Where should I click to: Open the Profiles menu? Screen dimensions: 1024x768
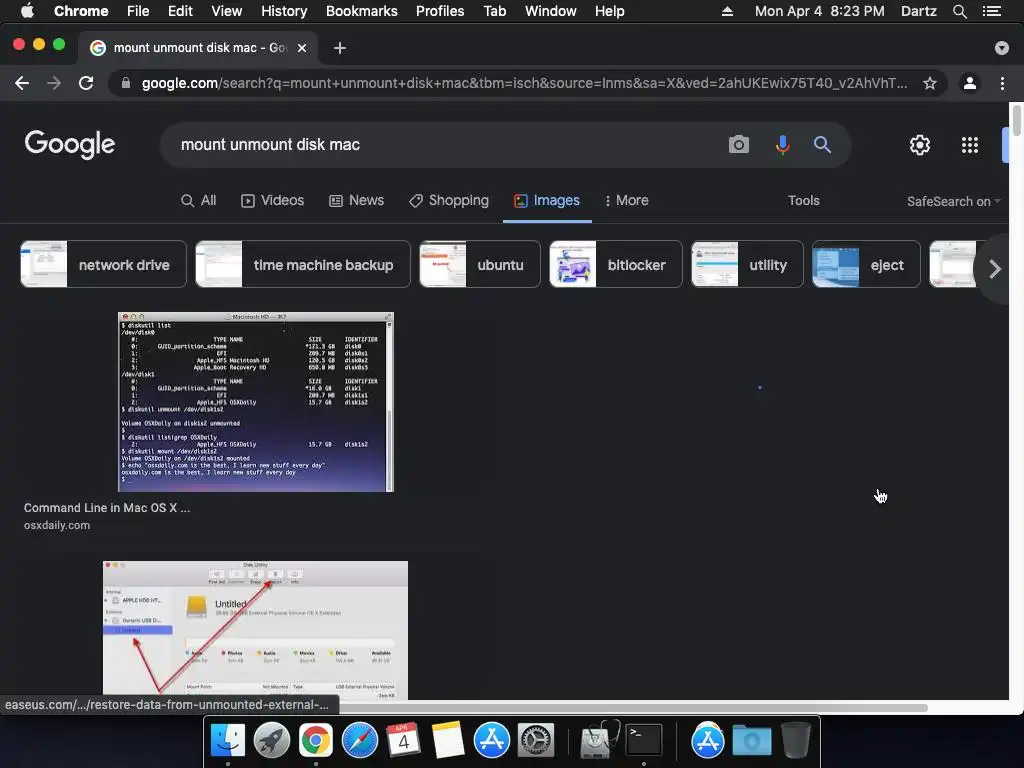[440, 11]
